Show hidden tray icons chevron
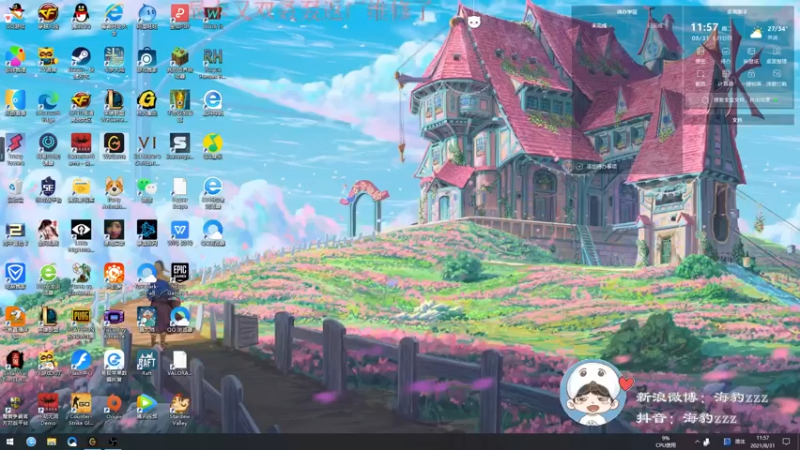800x450 pixels. pos(697,442)
